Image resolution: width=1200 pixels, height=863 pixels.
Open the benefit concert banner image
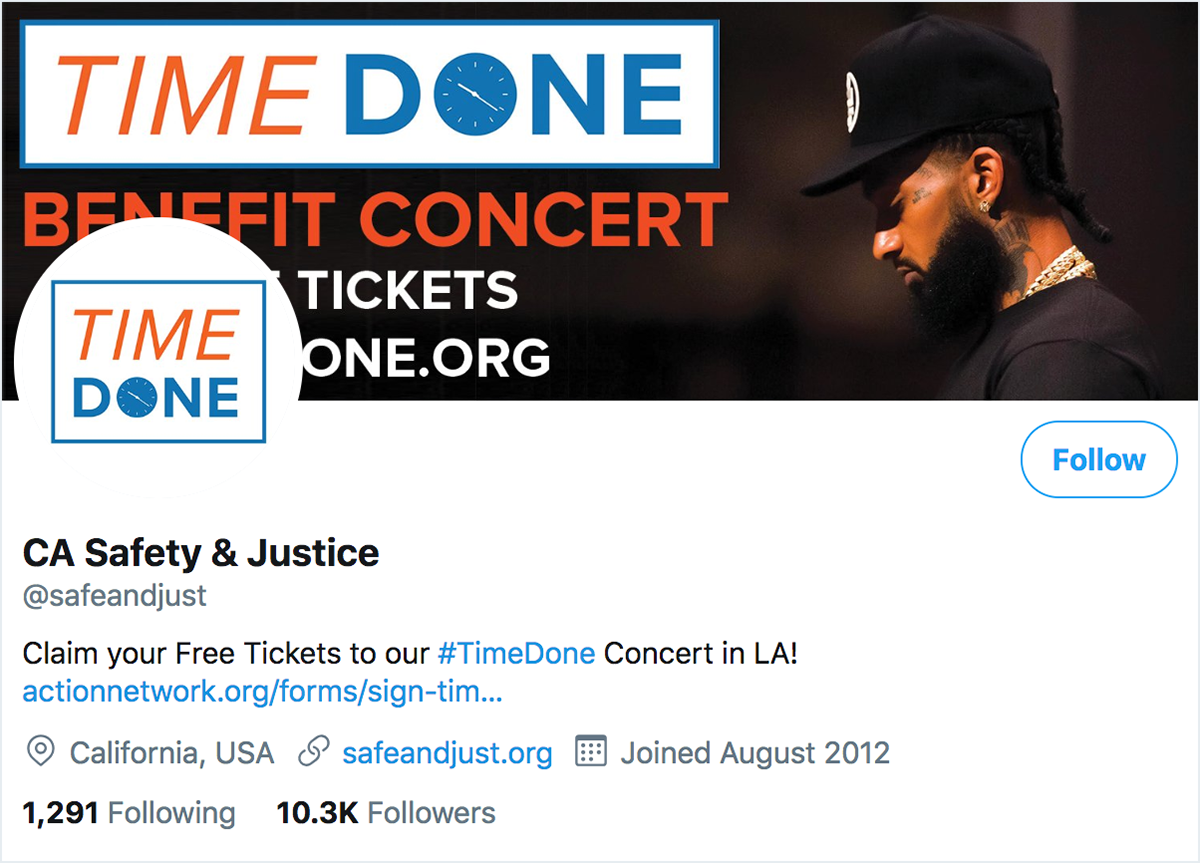click(600, 200)
